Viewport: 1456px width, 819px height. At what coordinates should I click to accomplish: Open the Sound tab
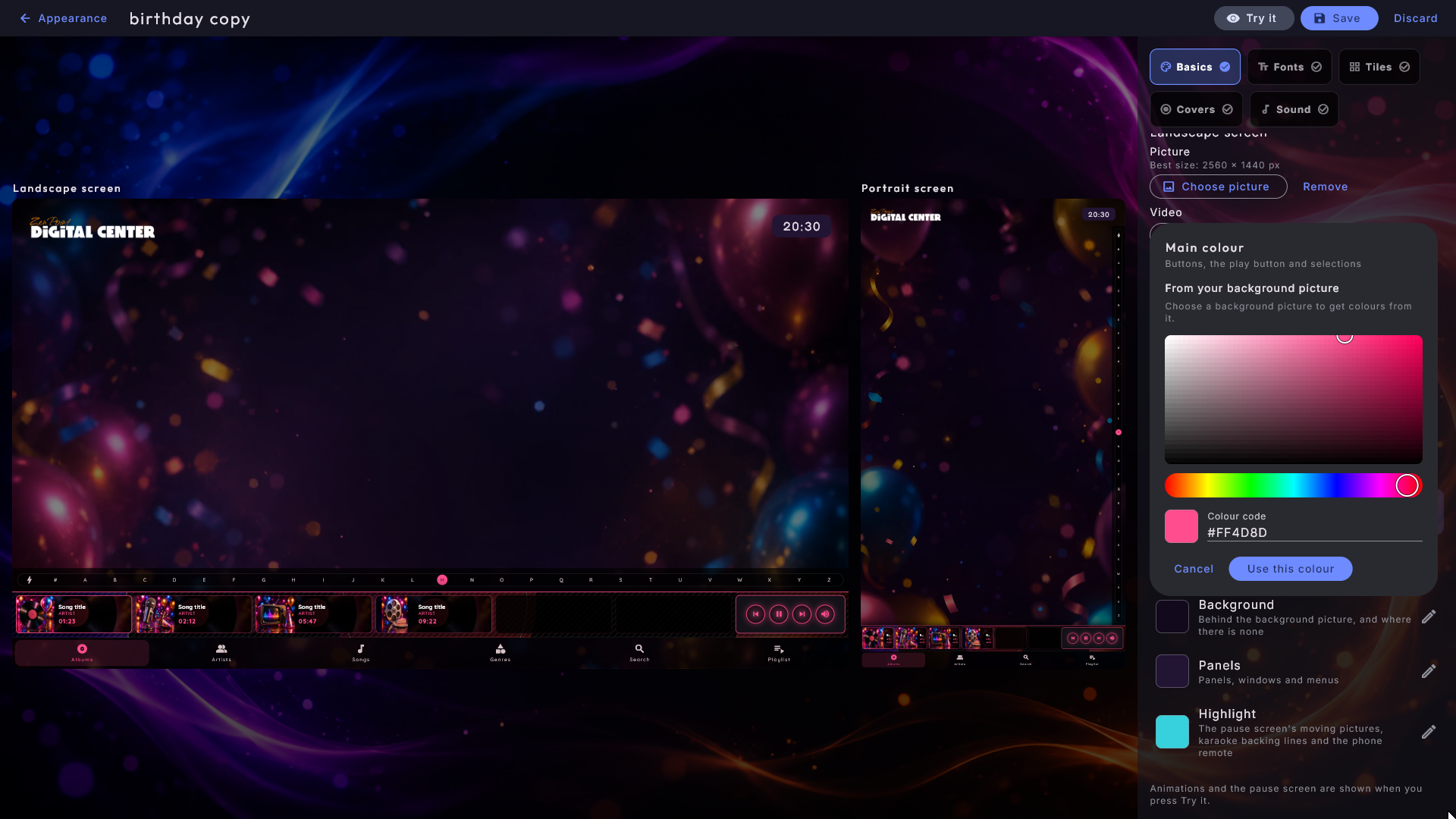[1293, 109]
